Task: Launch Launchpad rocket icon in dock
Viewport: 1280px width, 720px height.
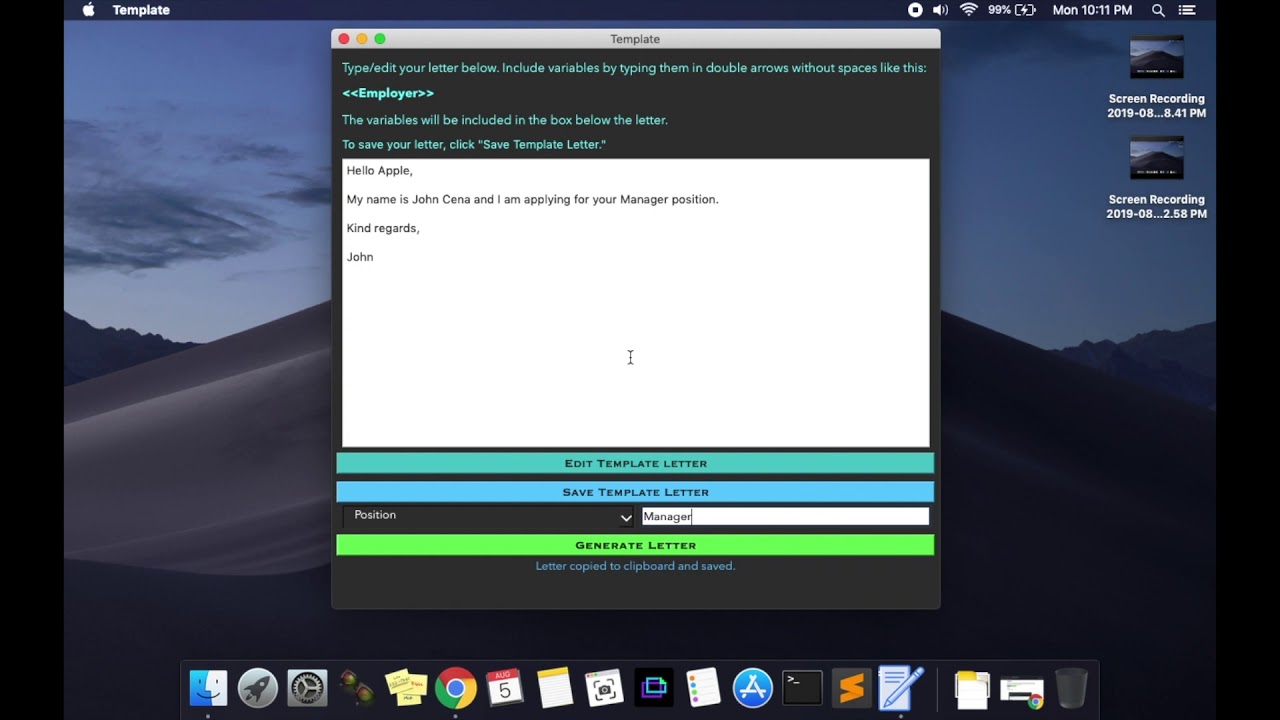Action: tap(258, 688)
